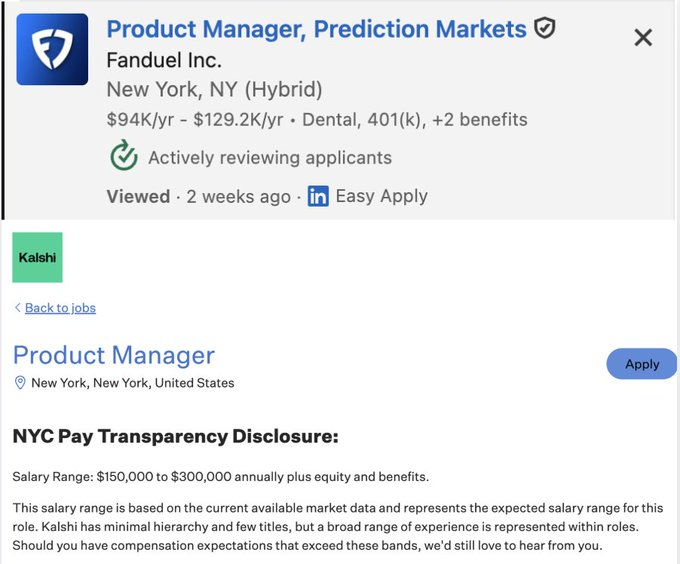Select the Dental, 401(k), +2 benefits text
The width and height of the screenshot is (680, 564).
415,120
